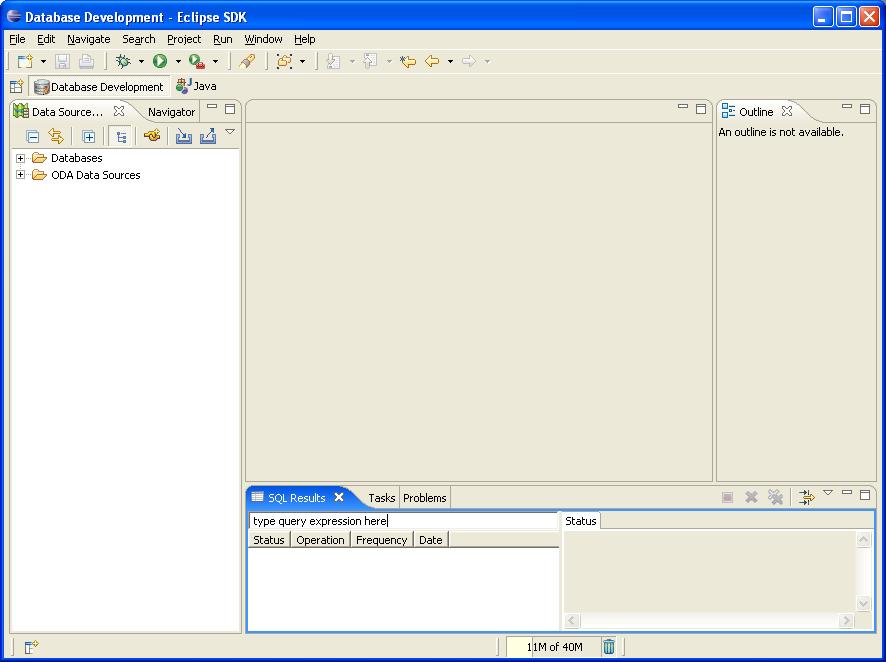
Task: Minimize the editor area panel
Action: (x=683, y=107)
